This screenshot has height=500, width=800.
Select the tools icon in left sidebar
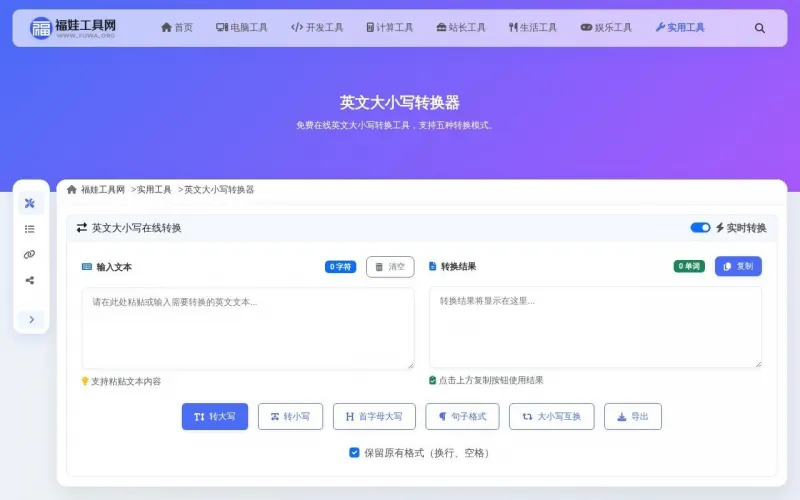click(30, 204)
